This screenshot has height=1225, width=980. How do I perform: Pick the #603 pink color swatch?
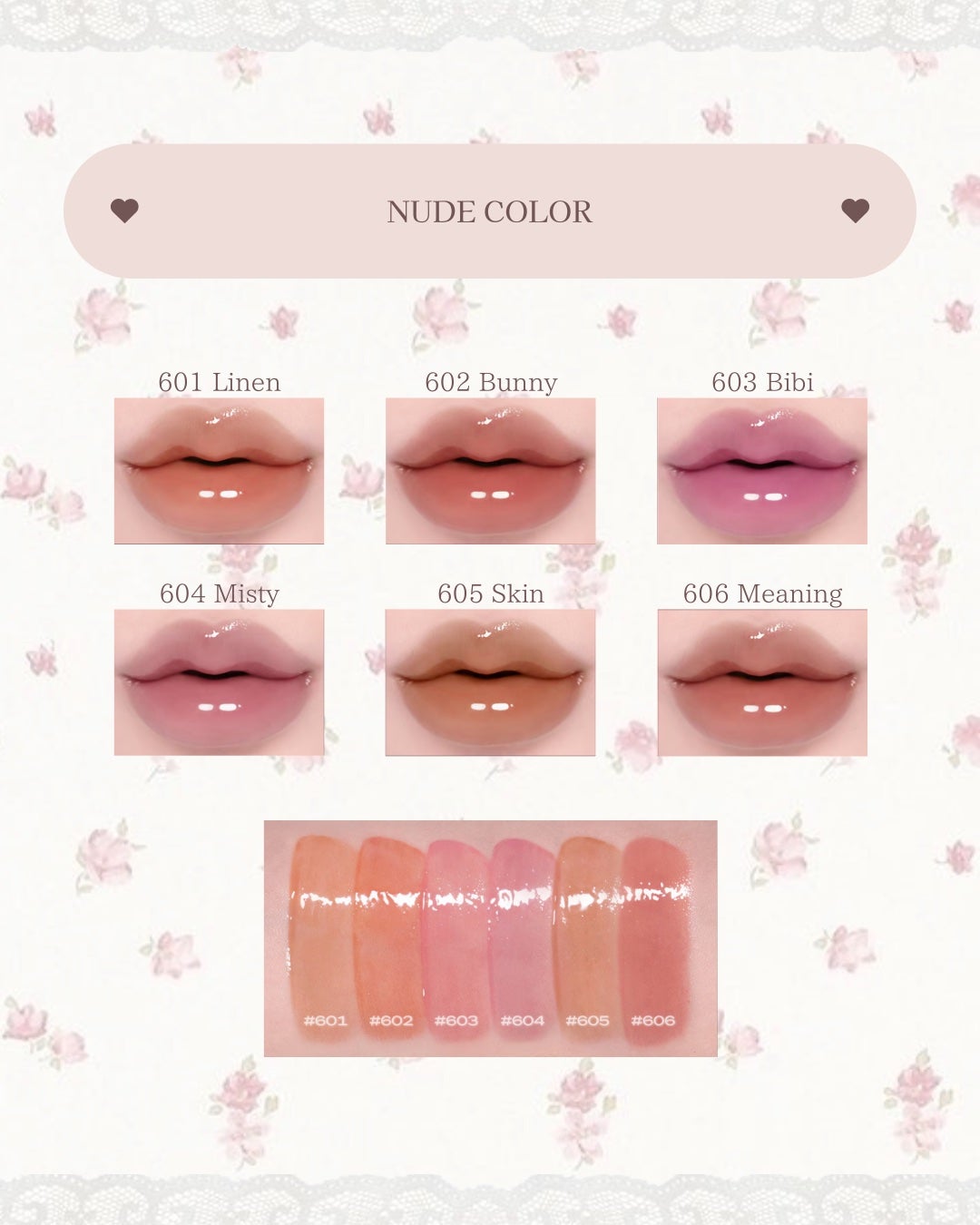[456, 935]
